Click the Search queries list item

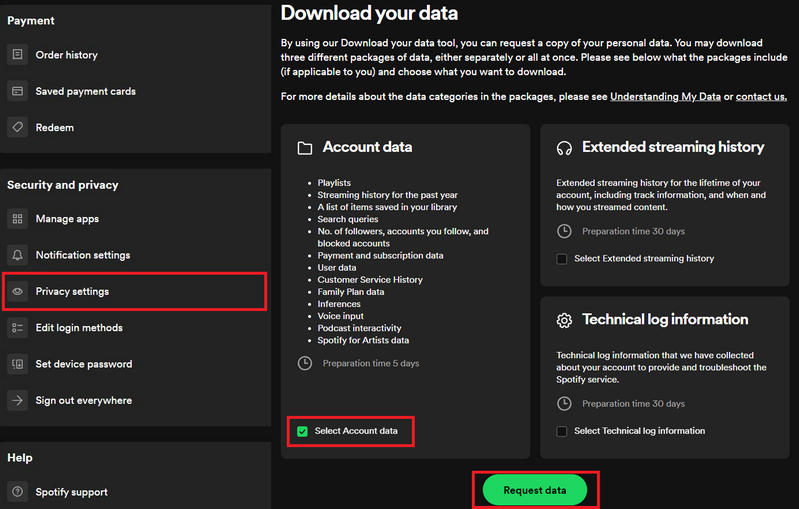(348, 219)
